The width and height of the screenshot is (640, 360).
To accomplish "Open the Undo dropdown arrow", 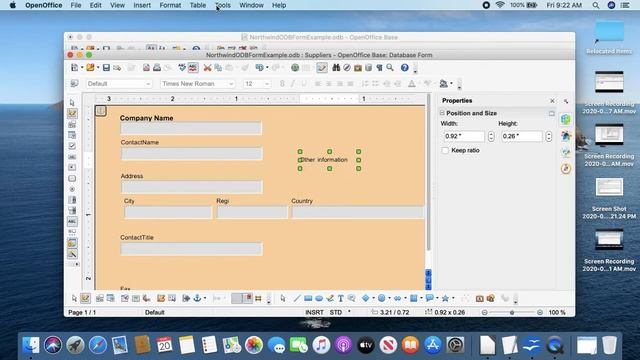I will coord(267,68).
